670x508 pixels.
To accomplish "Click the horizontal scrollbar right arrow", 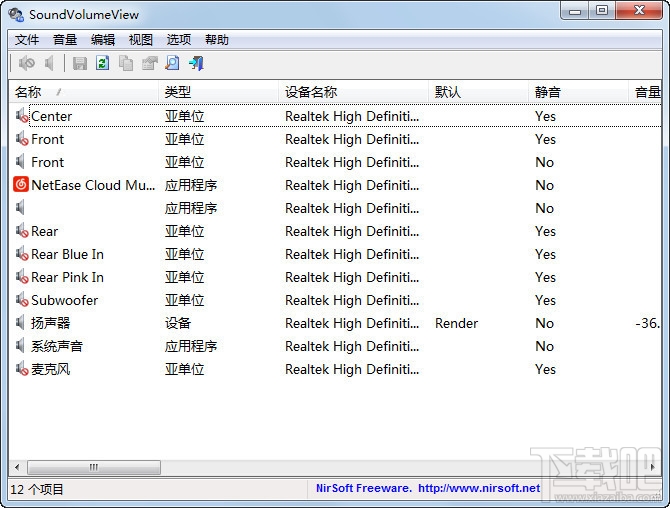I will point(653,467).
